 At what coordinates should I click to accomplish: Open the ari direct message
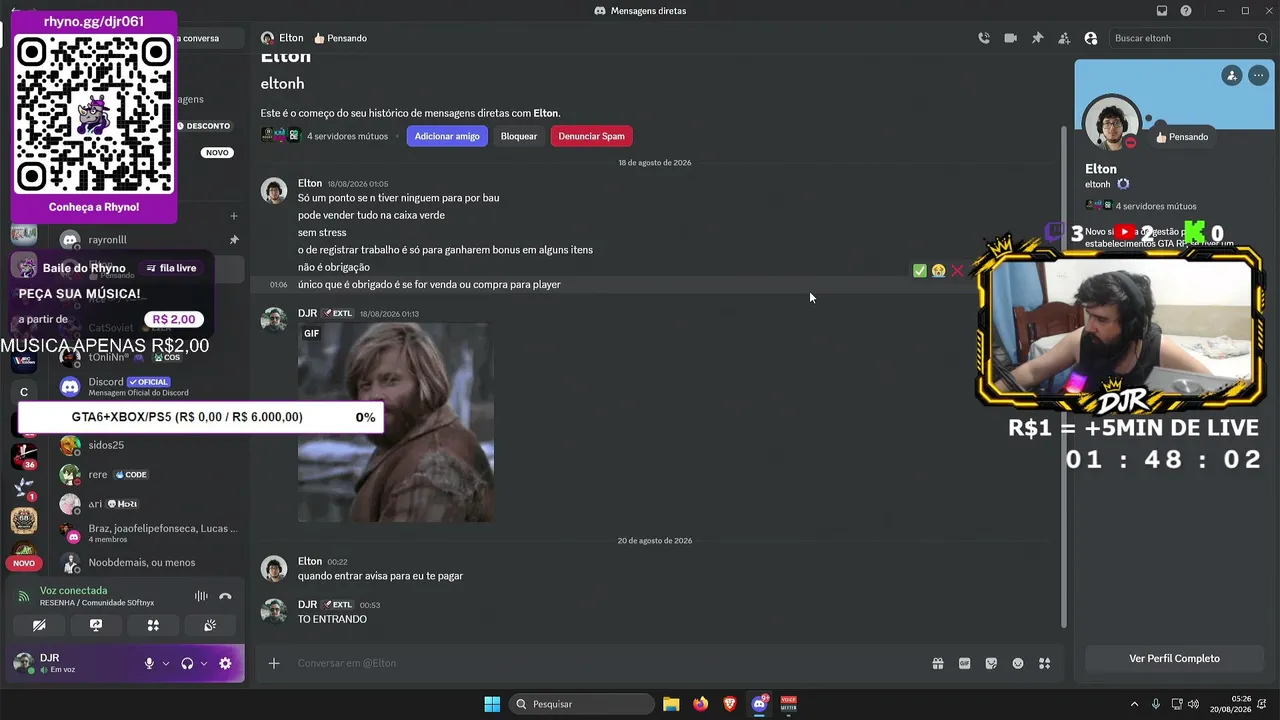[150, 504]
